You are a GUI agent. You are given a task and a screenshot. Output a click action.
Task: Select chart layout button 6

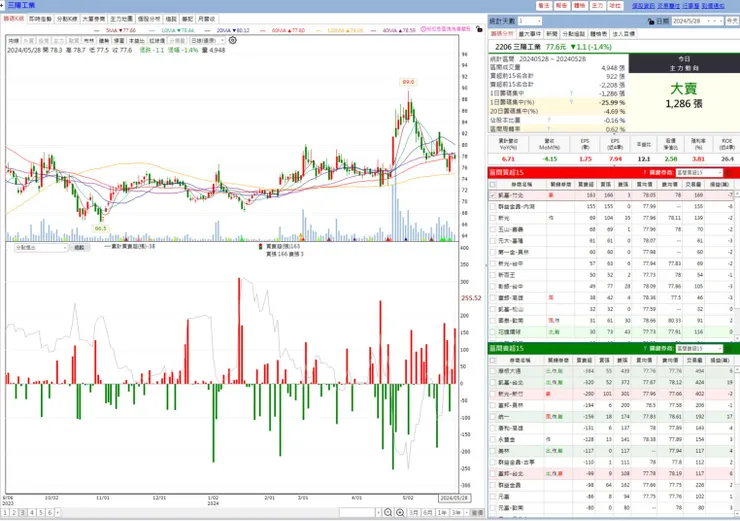tap(50, 513)
